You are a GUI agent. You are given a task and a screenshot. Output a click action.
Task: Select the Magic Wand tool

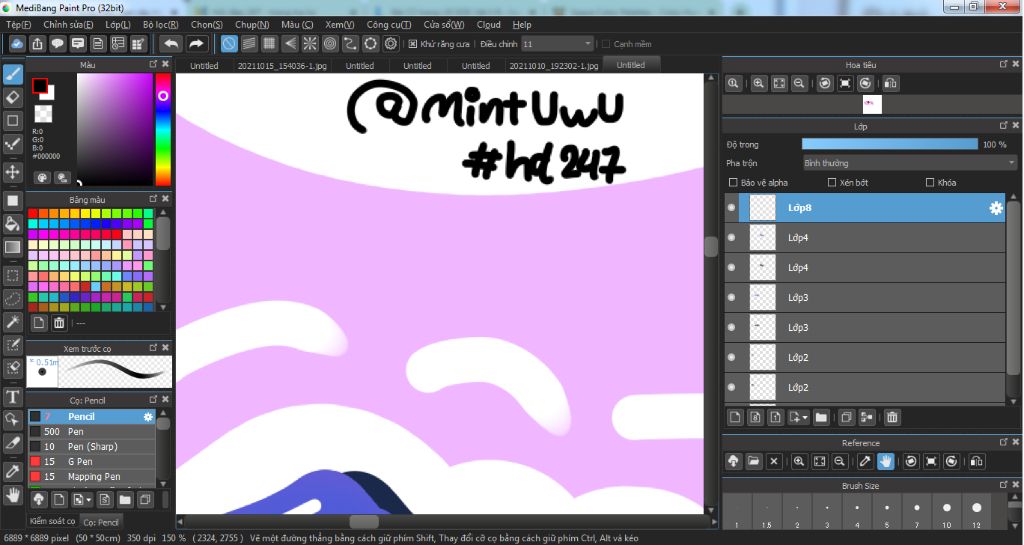[12, 322]
